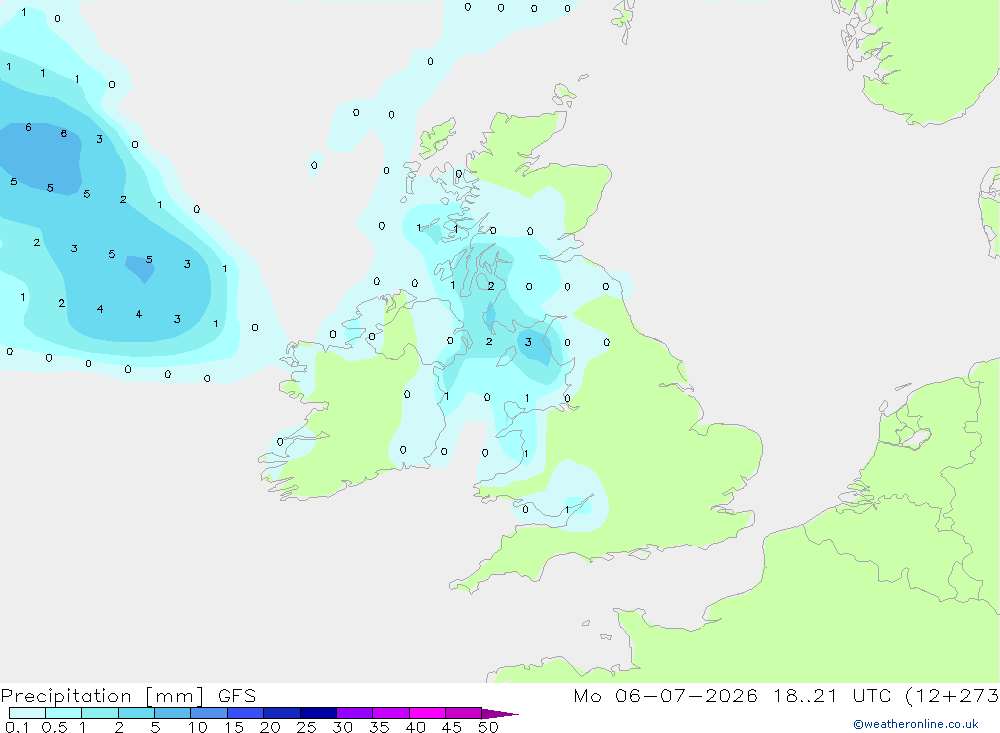
Task: Click the legend scale label '35'
Action: click(x=379, y=727)
